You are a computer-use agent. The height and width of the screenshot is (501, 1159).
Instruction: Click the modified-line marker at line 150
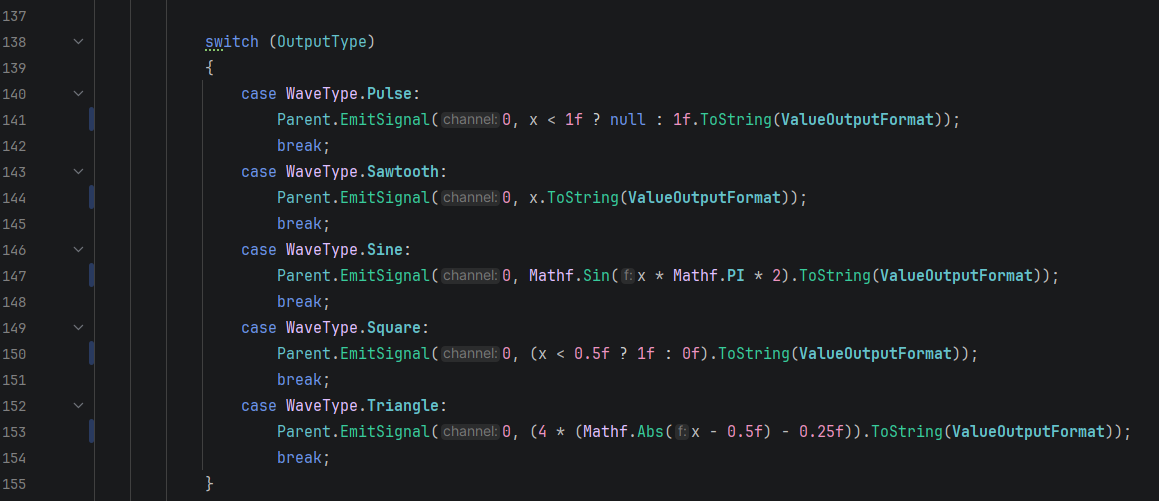(92, 354)
